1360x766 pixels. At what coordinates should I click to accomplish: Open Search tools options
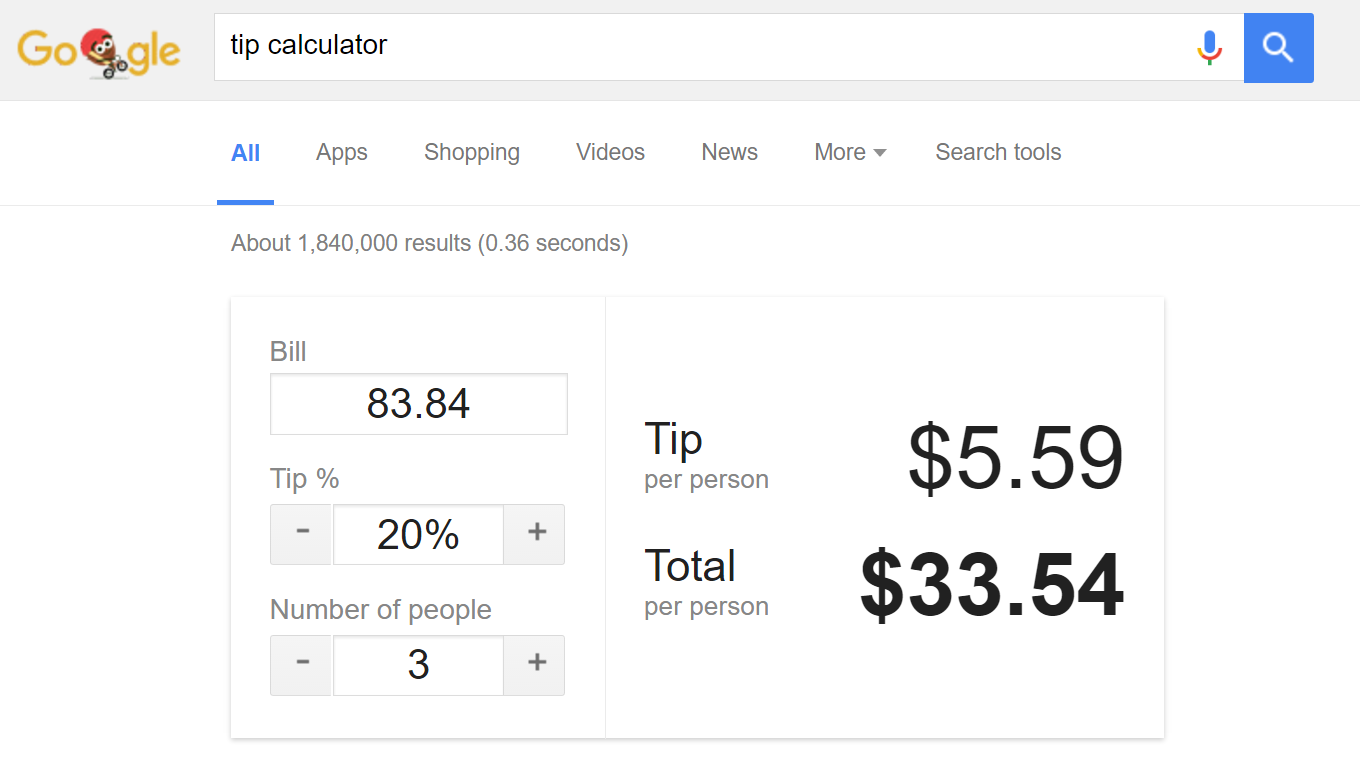pyautogui.click(x=998, y=152)
